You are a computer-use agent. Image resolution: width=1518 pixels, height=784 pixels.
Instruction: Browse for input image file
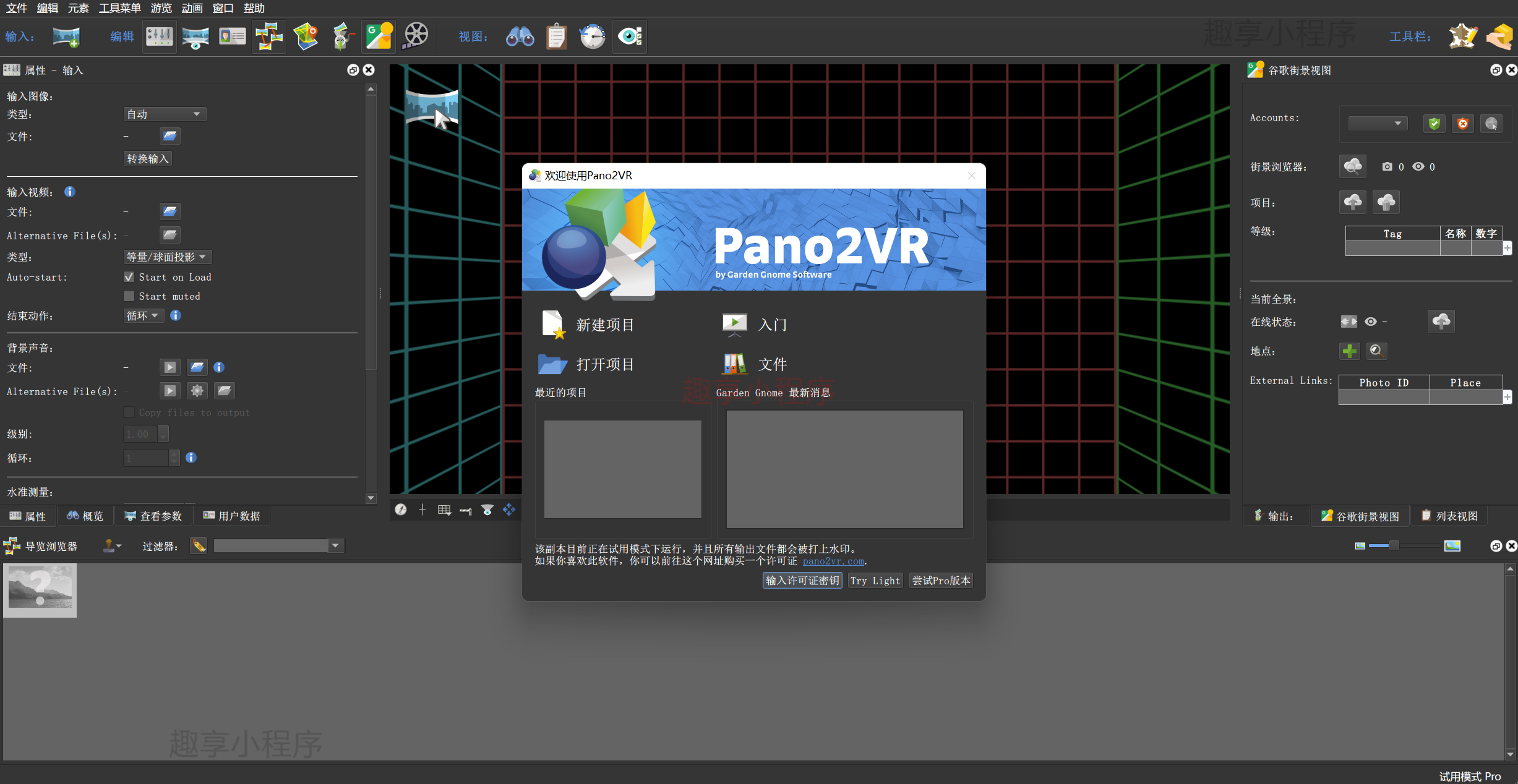pos(170,136)
